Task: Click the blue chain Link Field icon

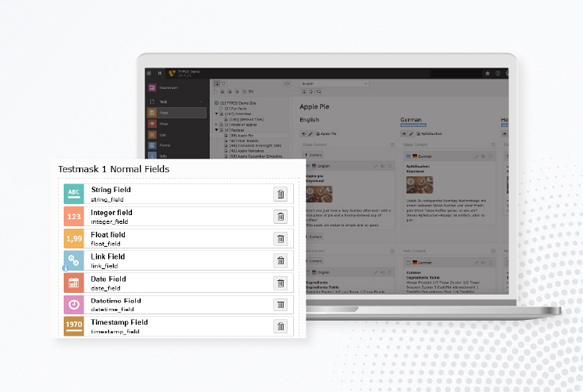Action: coord(74,261)
